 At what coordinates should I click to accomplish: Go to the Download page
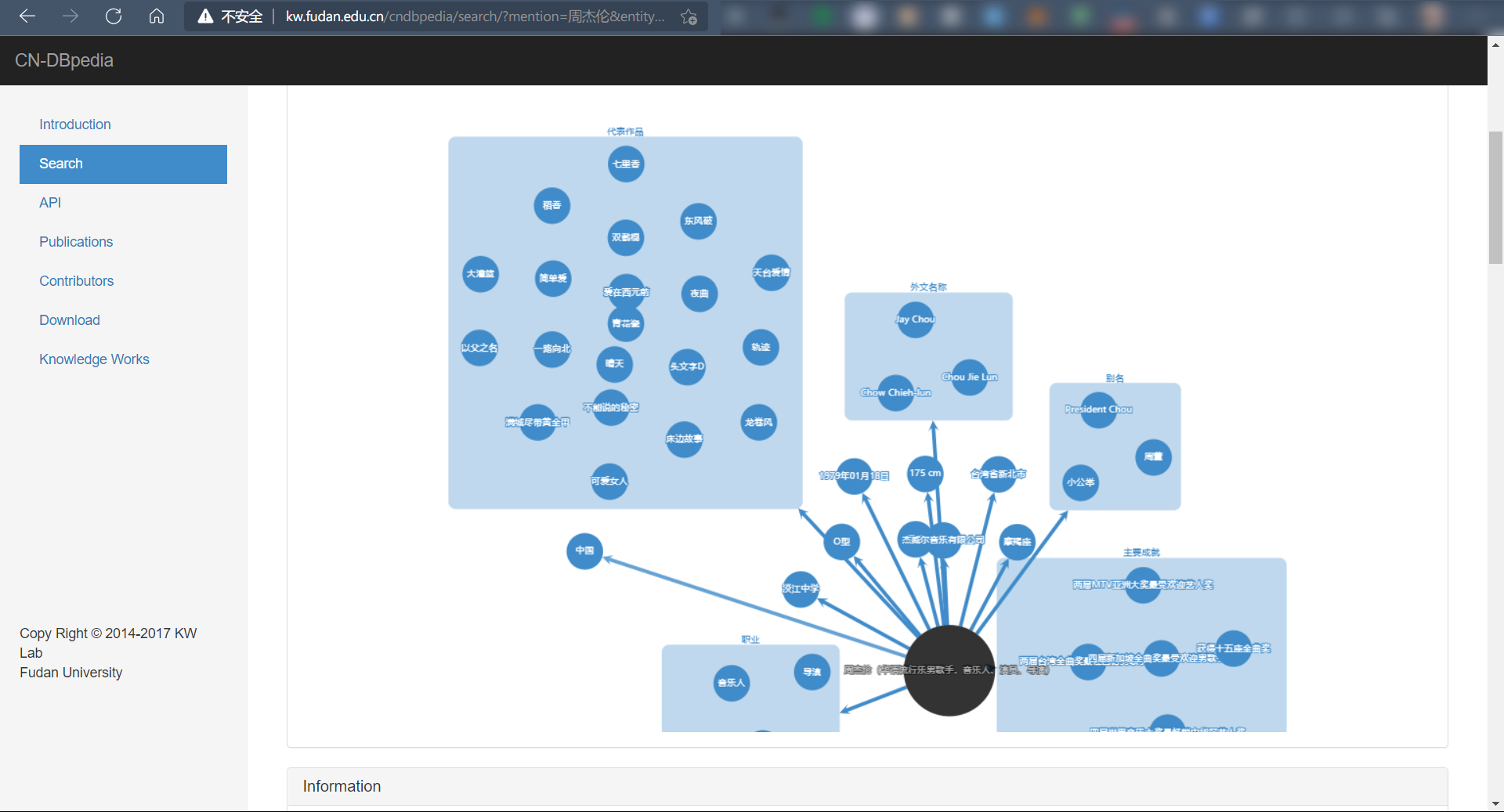click(70, 320)
